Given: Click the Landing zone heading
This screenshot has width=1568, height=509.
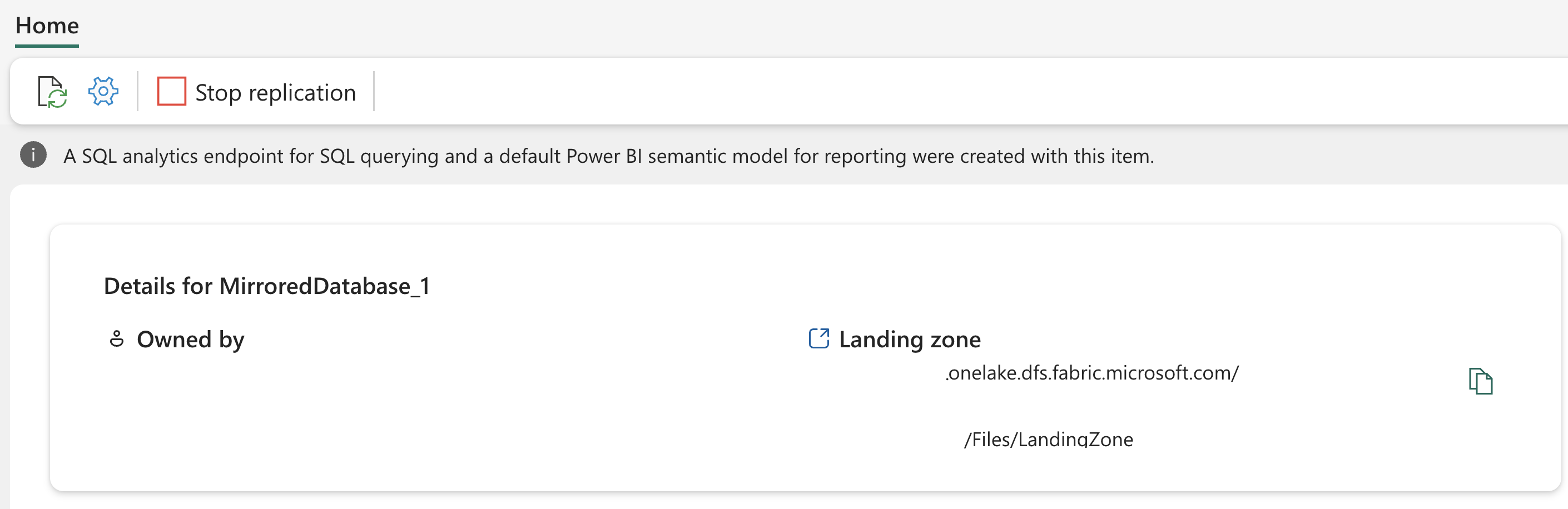Looking at the screenshot, I should point(910,340).
